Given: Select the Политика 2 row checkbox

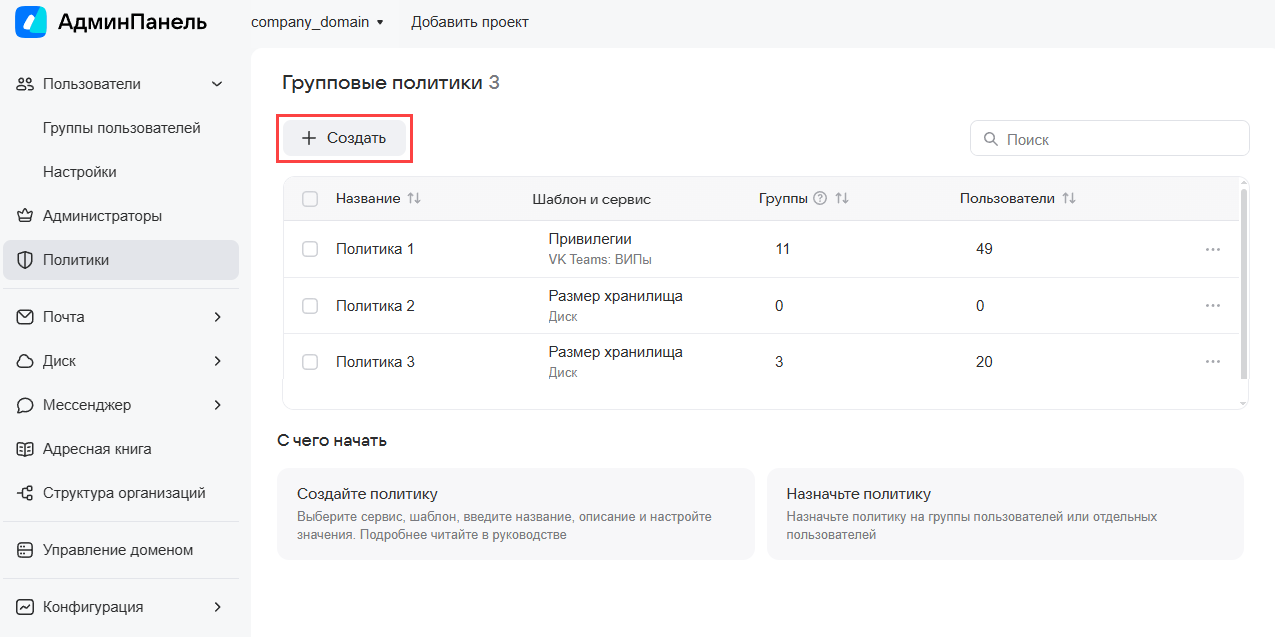Looking at the screenshot, I should pyautogui.click(x=310, y=306).
